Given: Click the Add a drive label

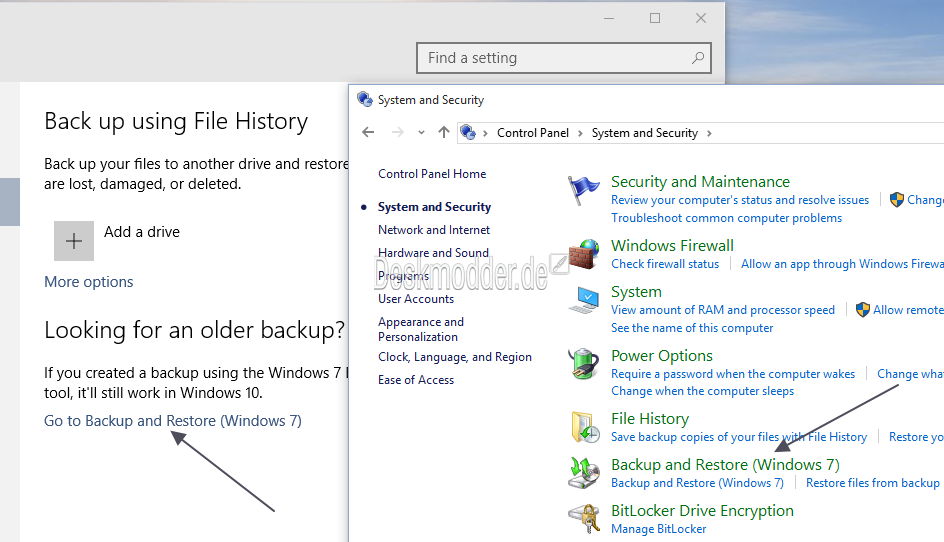Looking at the screenshot, I should [x=141, y=232].
